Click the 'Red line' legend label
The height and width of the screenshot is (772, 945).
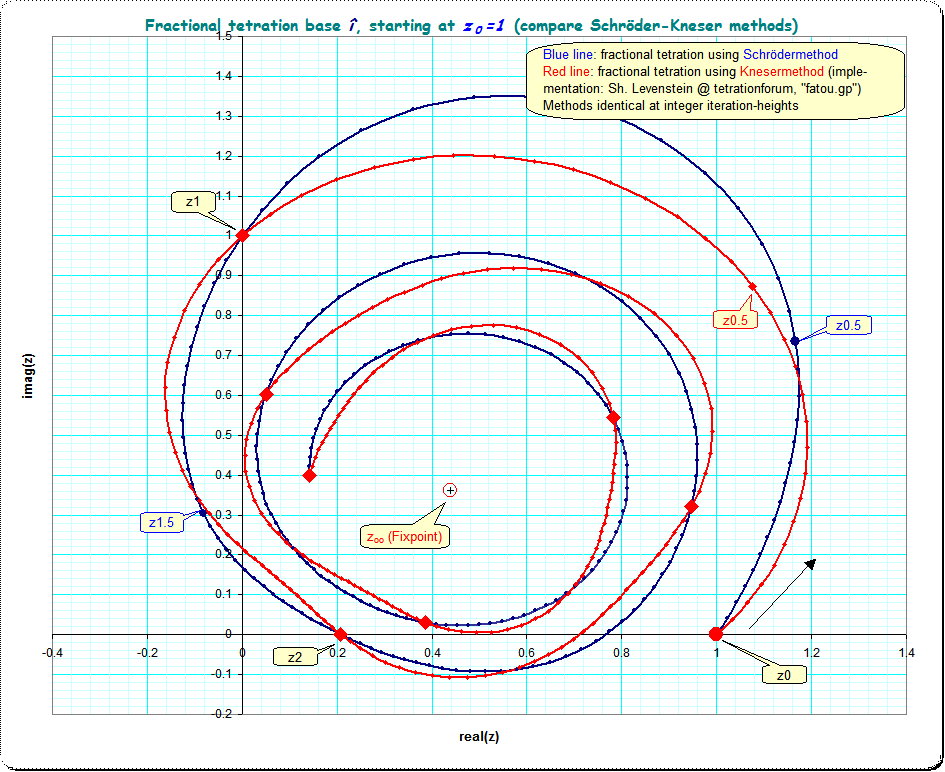(567, 72)
